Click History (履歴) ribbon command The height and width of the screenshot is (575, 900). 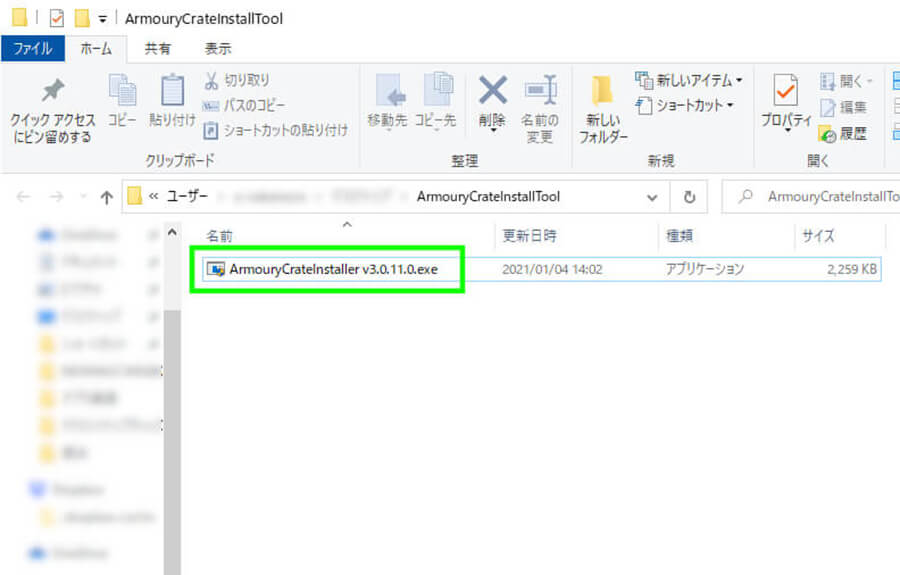pos(843,134)
